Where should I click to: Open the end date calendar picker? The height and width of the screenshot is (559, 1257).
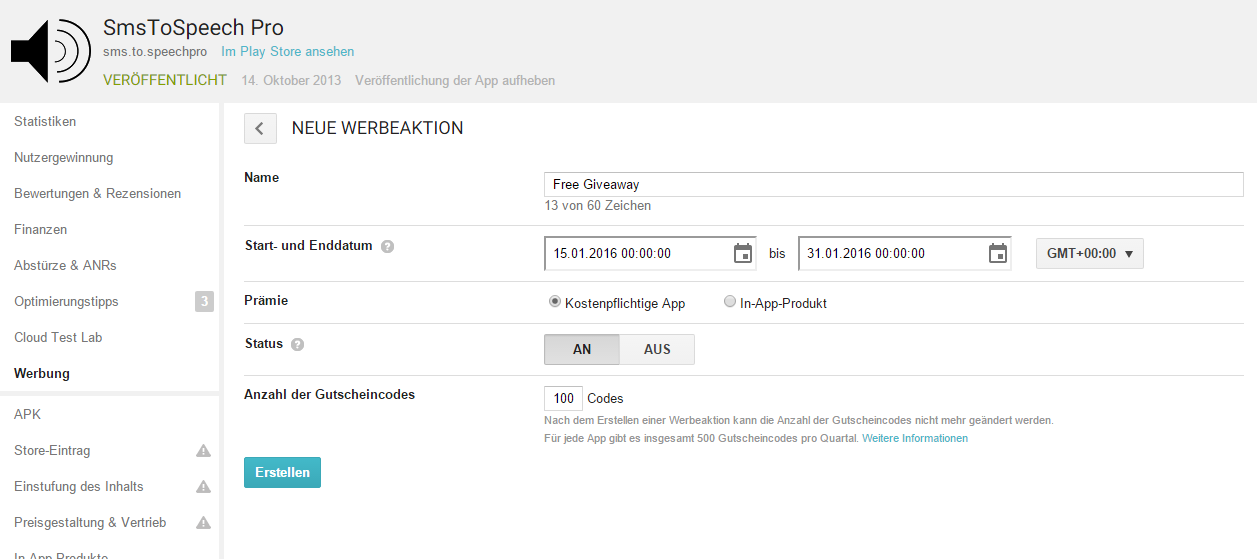(x=997, y=254)
